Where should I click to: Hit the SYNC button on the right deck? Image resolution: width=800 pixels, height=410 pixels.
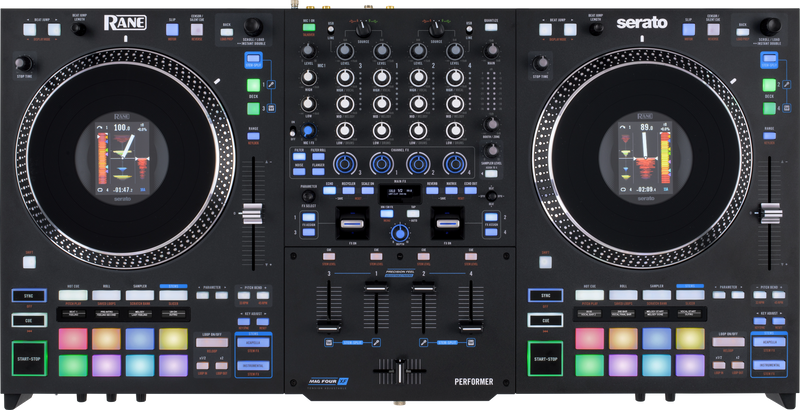(545, 295)
